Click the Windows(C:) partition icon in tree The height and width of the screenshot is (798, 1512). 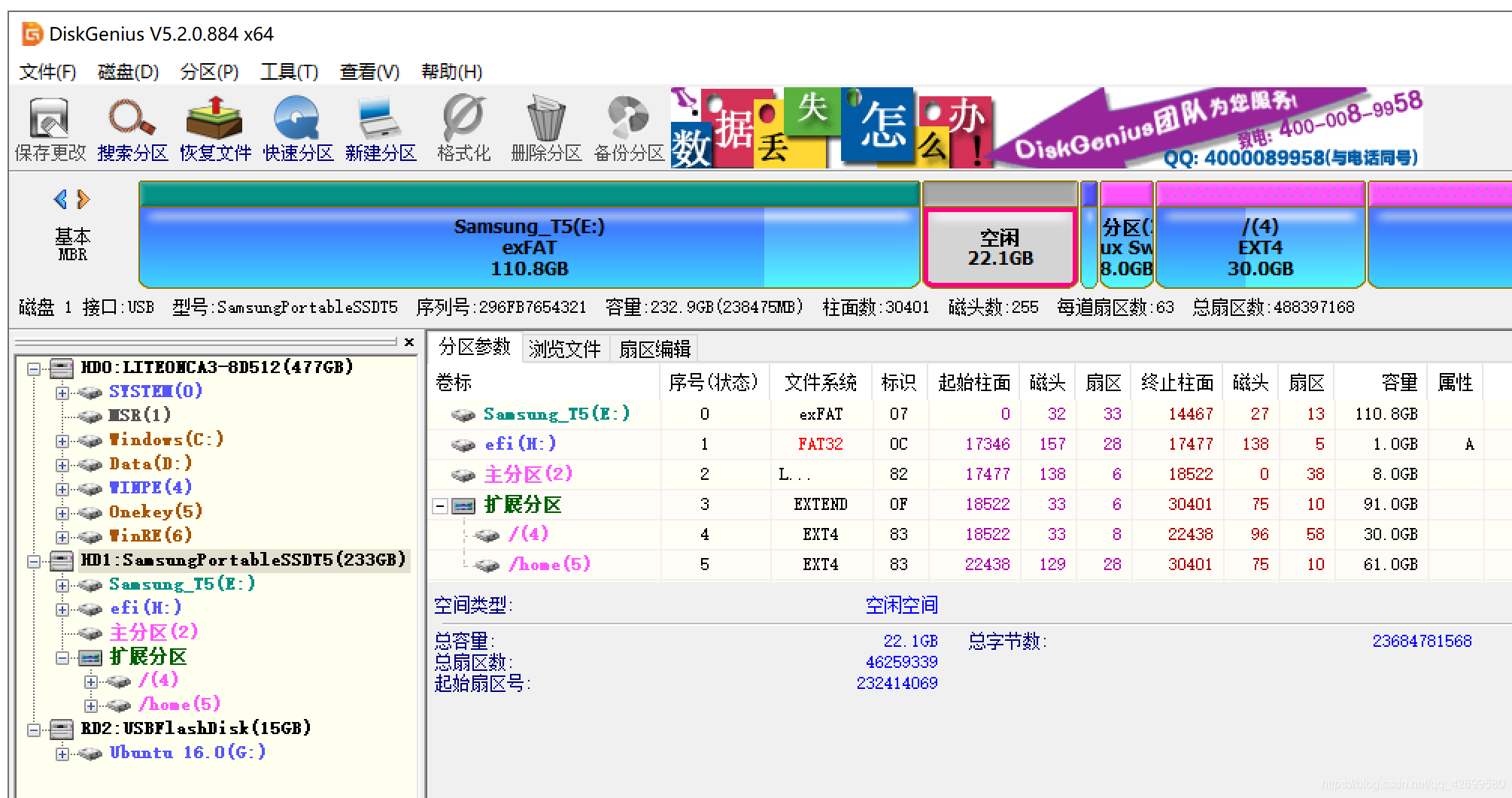(90, 441)
